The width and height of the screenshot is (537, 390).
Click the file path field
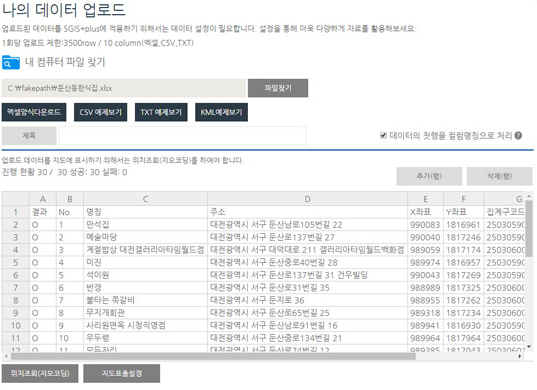124,88
